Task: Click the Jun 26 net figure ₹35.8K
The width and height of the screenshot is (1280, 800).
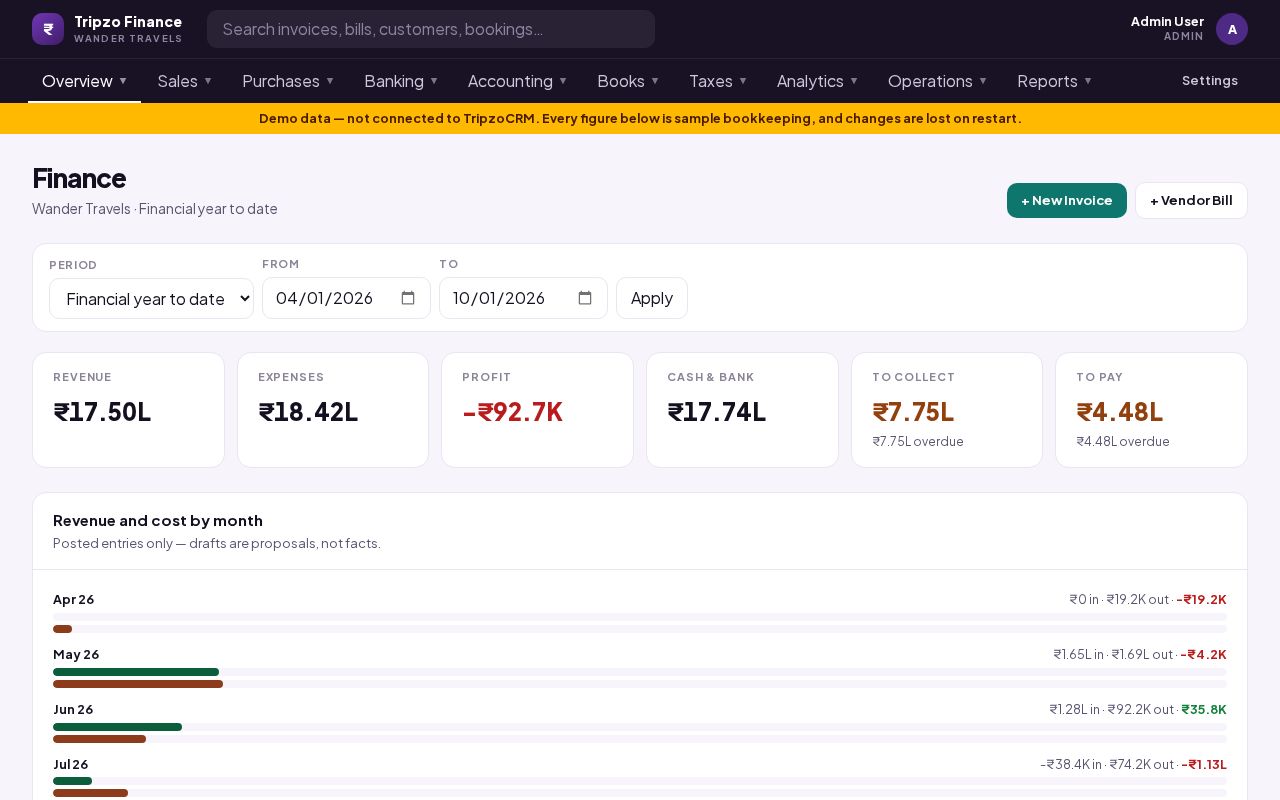Action: (x=1204, y=710)
